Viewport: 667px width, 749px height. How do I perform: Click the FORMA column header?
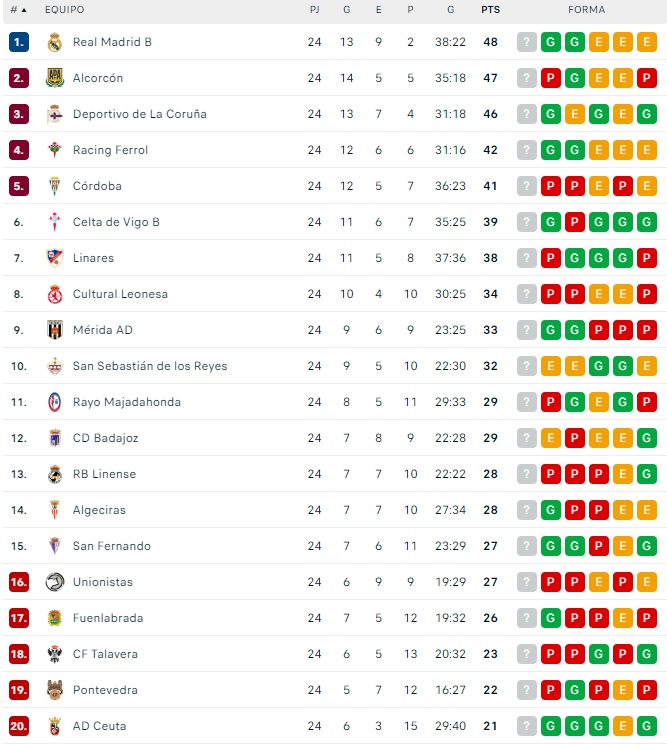586,10
